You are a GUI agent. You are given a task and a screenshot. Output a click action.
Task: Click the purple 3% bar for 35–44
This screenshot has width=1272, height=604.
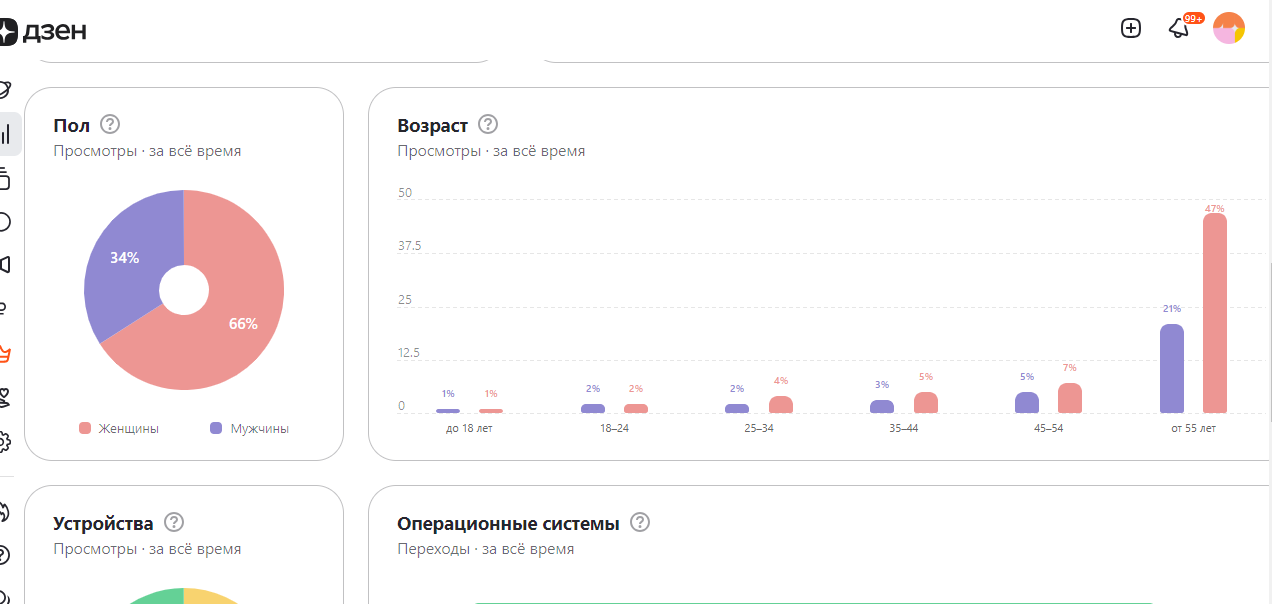pos(882,406)
